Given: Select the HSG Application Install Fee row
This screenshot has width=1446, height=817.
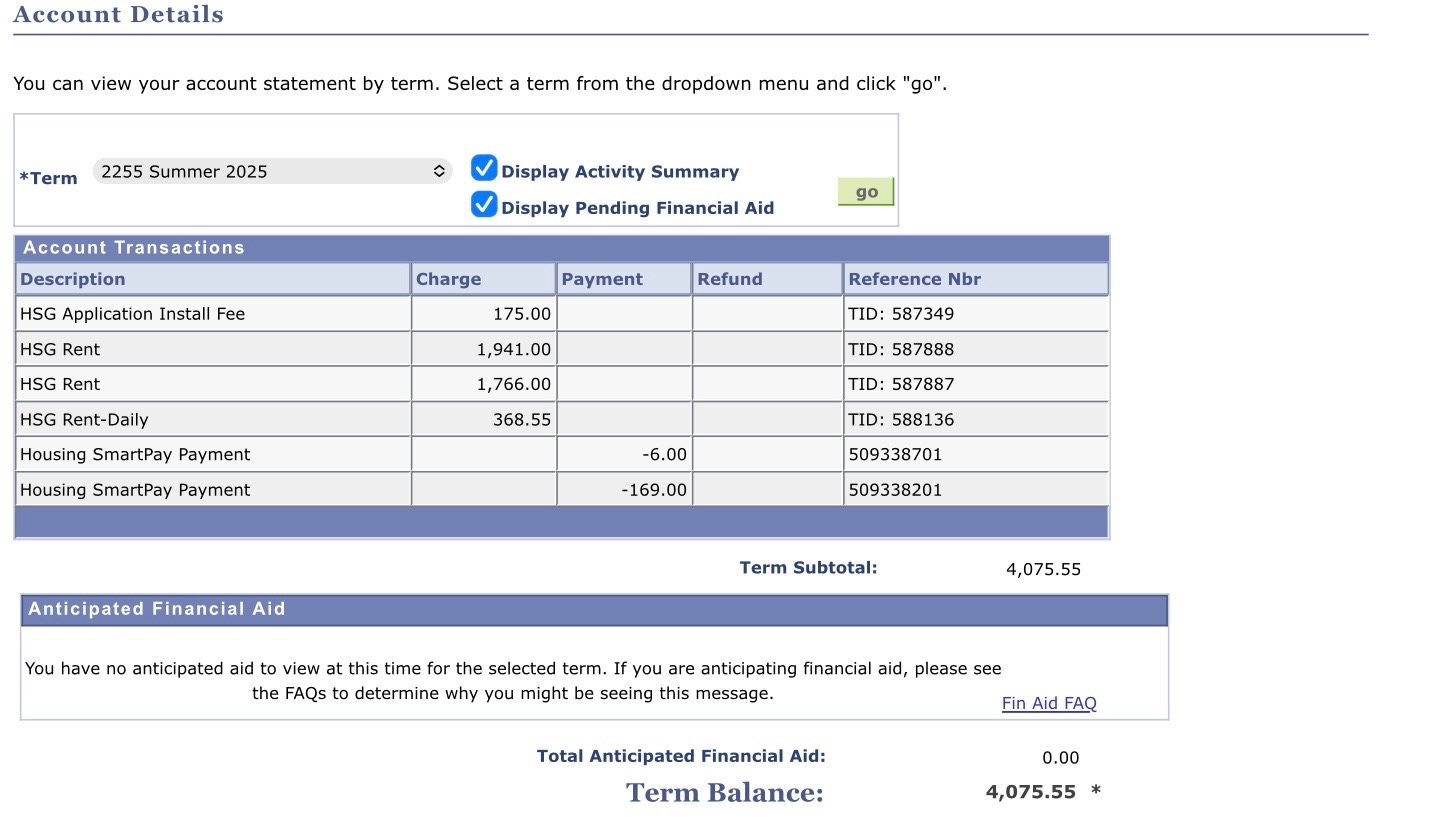Looking at the screenshot, I should click(x=562, y=314).
